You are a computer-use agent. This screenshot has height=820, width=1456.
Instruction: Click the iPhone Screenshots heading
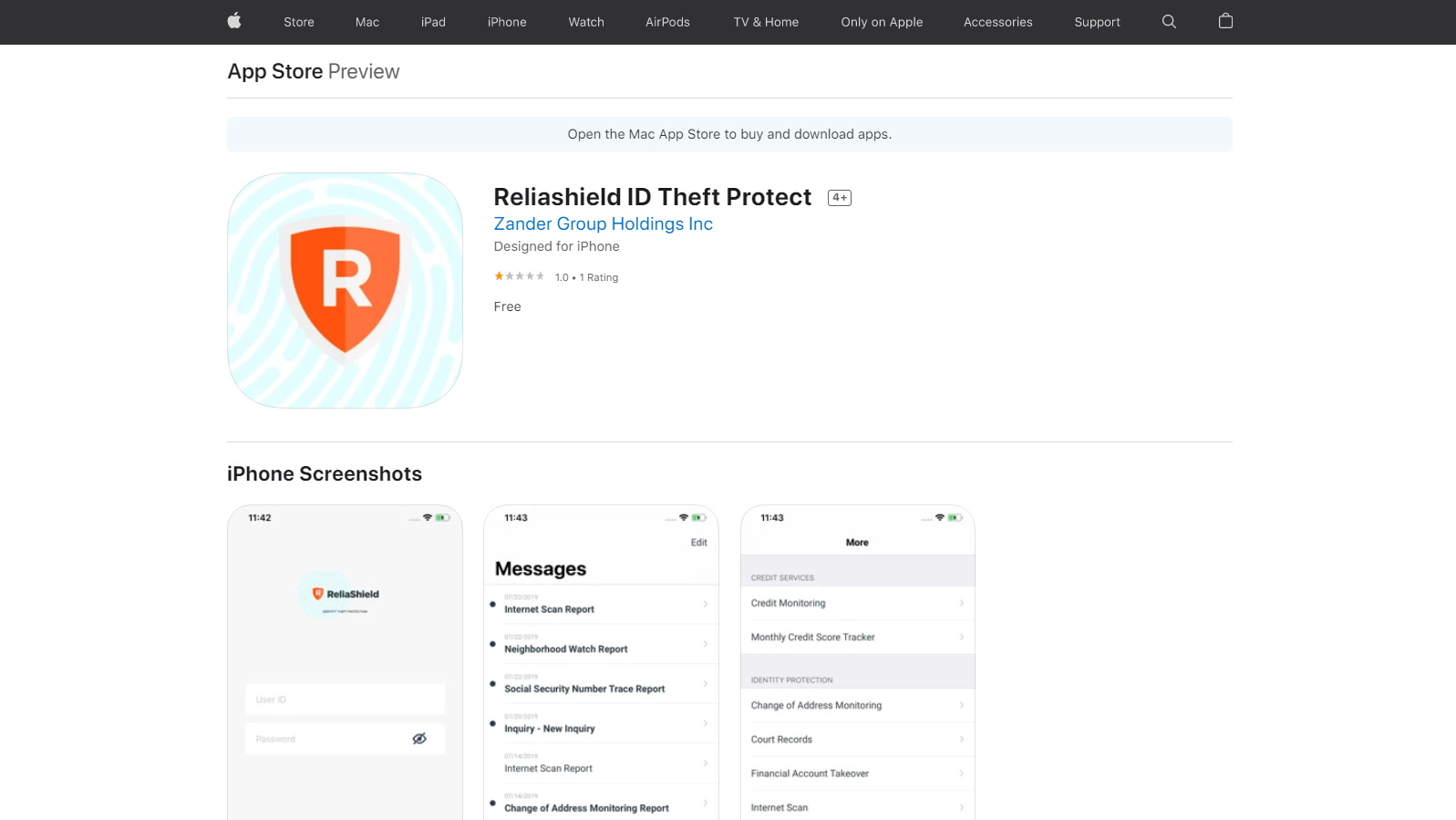pyautogui.click(x=325, y=473)
